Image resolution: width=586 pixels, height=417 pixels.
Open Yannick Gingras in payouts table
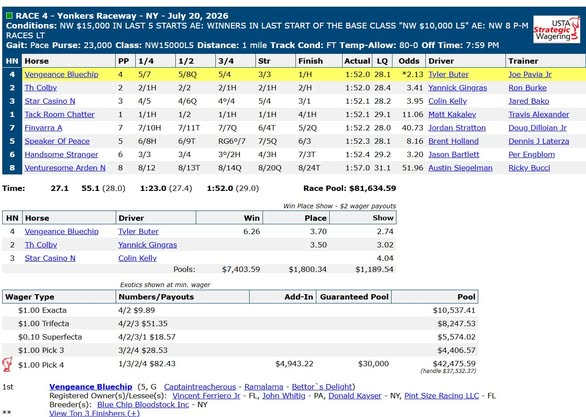pyautogui.click(x=148, y=245)
